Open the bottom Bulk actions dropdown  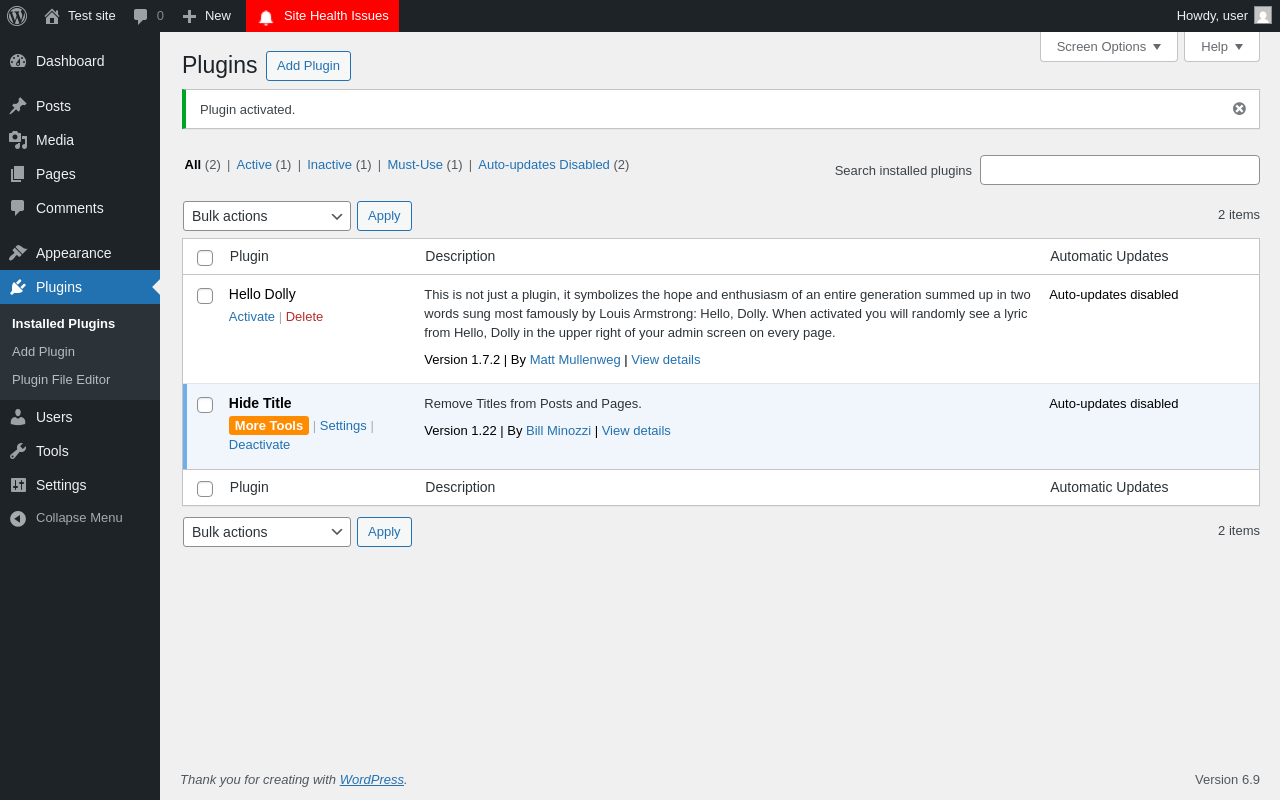point(267,532)
